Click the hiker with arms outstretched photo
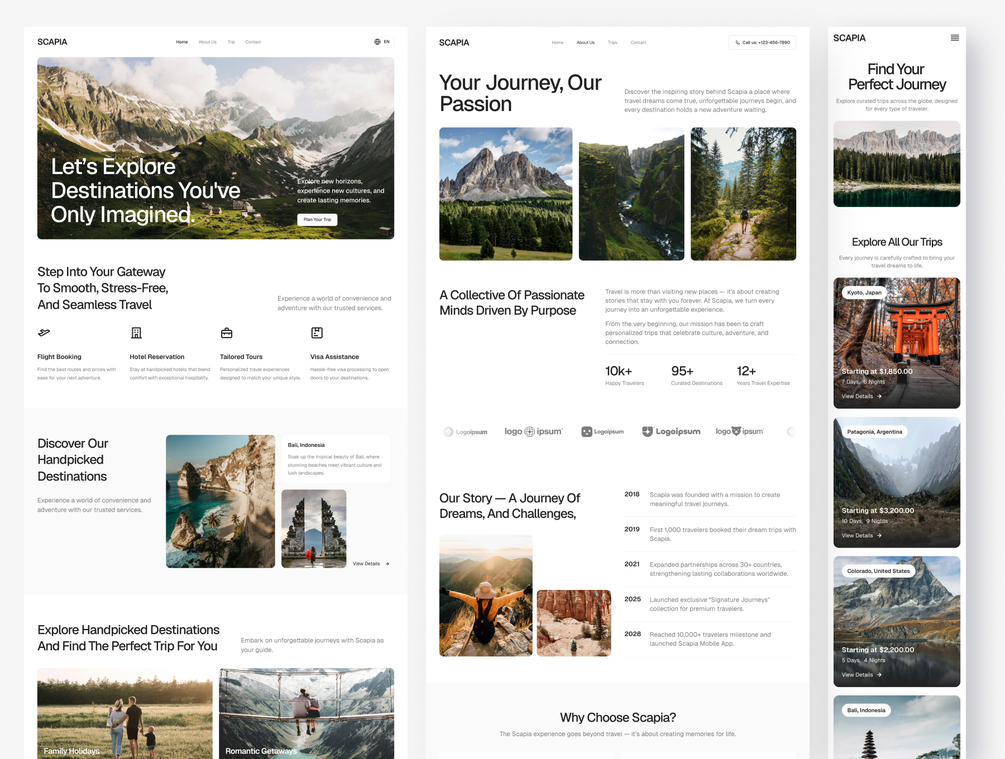The height and width of the screenshot is (759, 1005). (486, 596)
